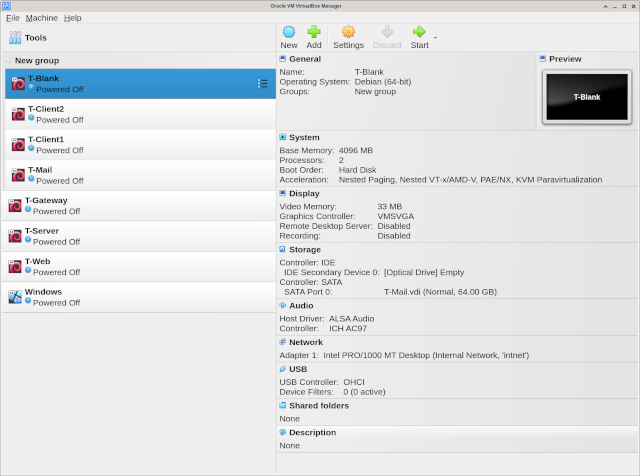Screen dimensions: 640x476
Task: Click the T-Mail Debian icon
Action: [x=18, y=175]
